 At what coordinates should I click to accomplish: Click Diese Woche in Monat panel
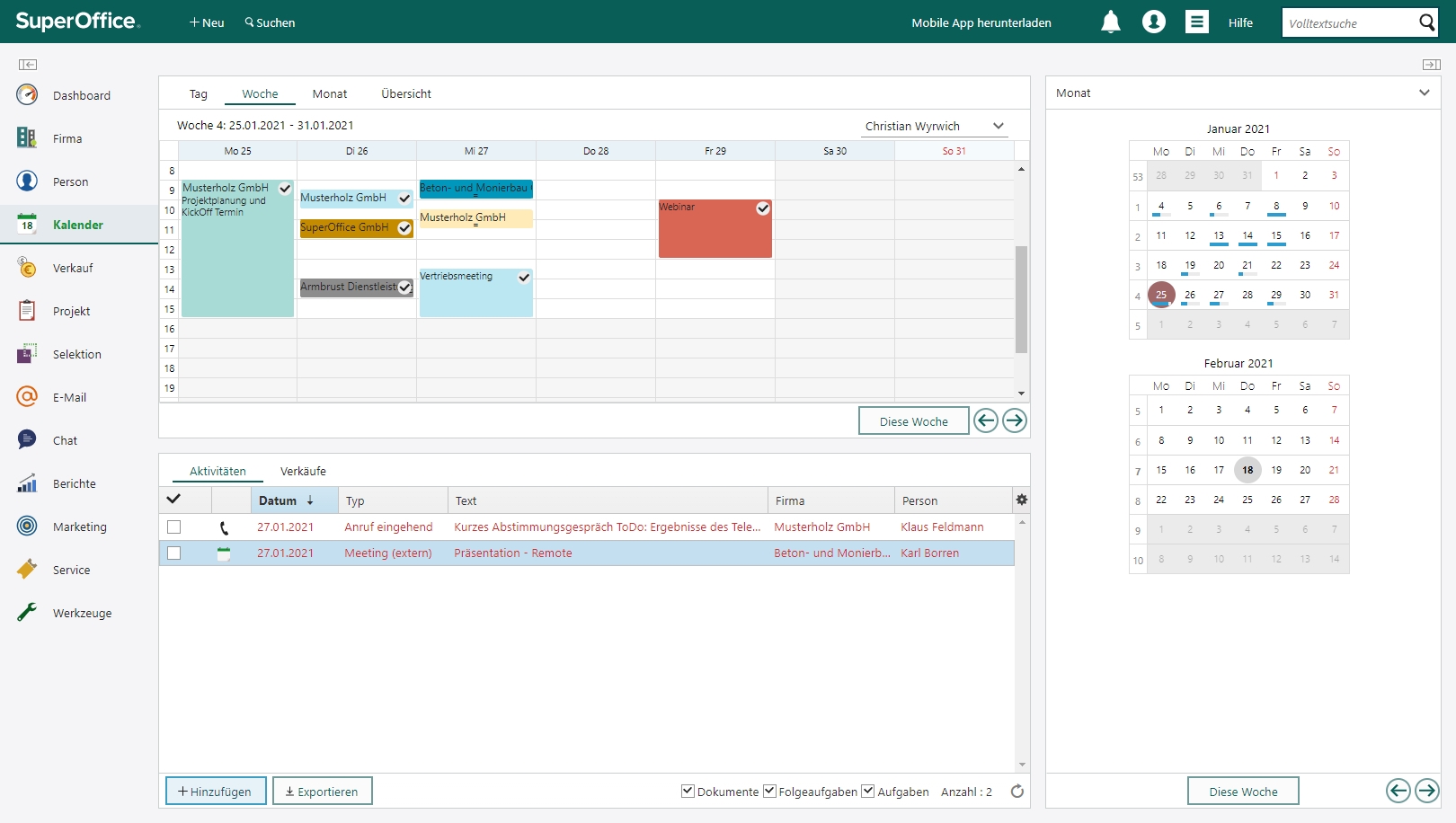pyautogui.click(x=1243, y=791)
